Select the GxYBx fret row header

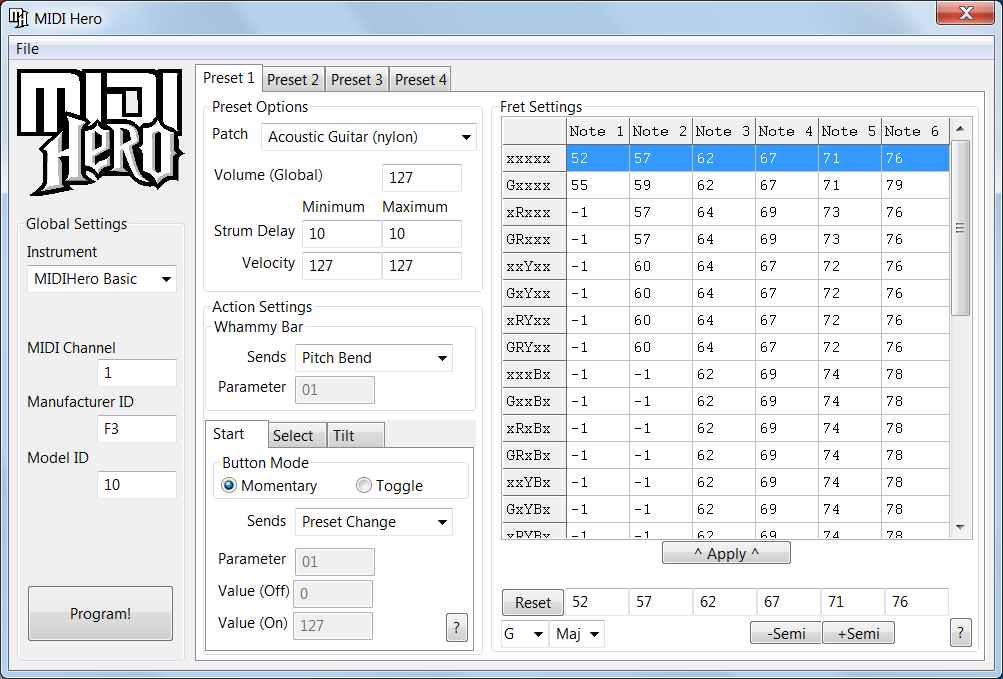(533, 509)
